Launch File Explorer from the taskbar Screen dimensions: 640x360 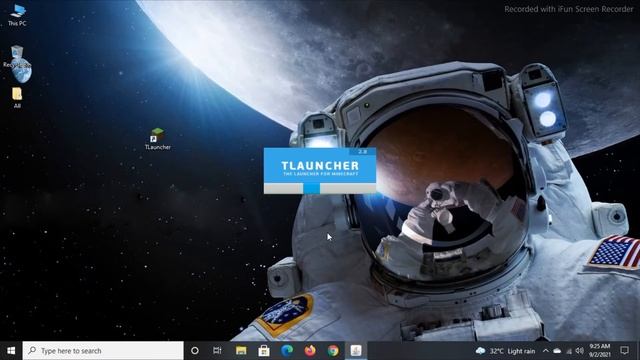(x=241, y=351)
